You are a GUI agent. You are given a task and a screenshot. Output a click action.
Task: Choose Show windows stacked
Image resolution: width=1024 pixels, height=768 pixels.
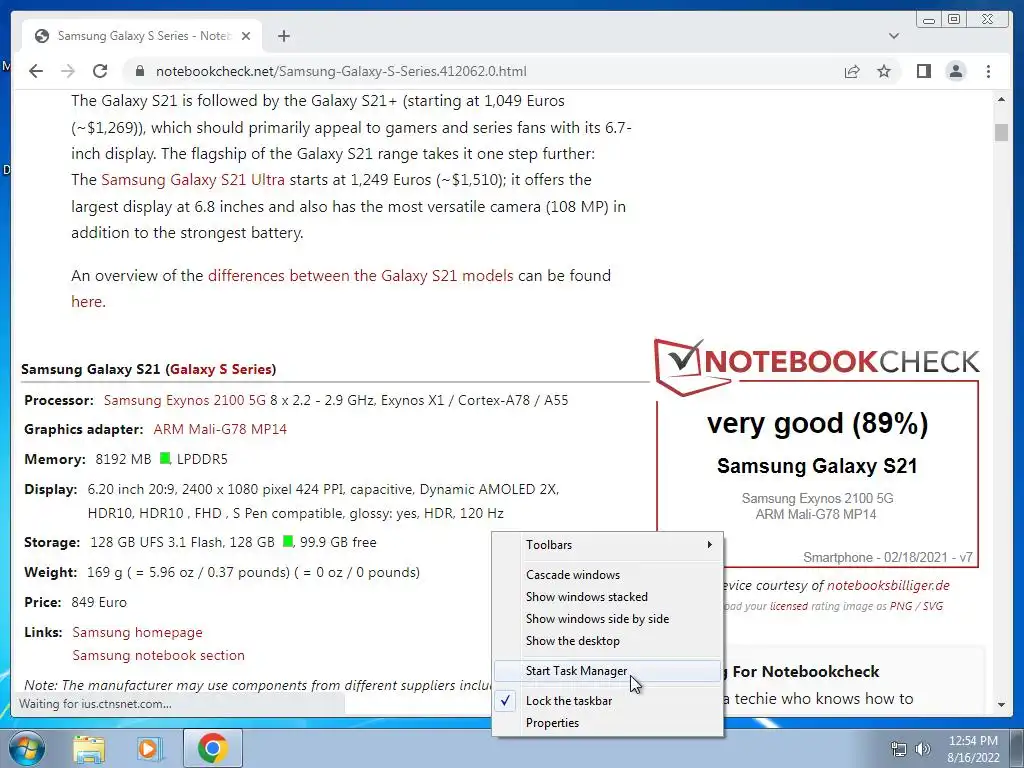(x=607, y=597)
